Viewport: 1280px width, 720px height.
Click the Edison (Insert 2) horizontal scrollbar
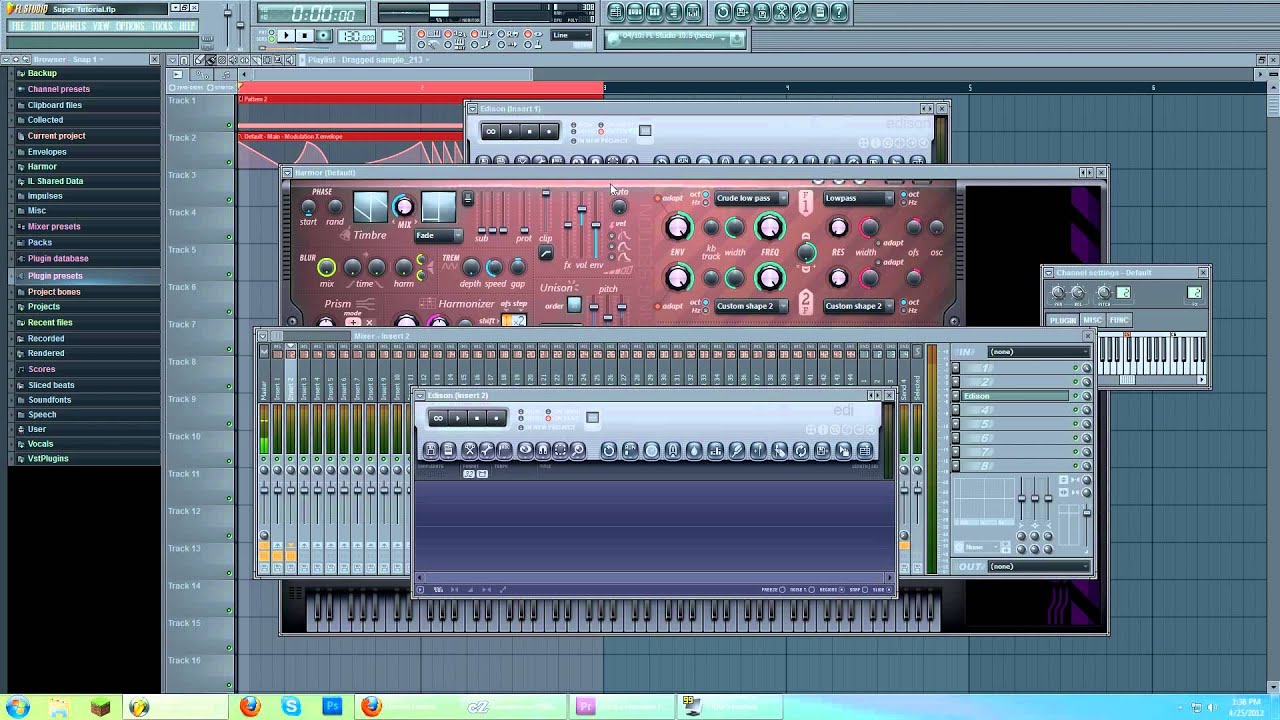pos(654,577)
